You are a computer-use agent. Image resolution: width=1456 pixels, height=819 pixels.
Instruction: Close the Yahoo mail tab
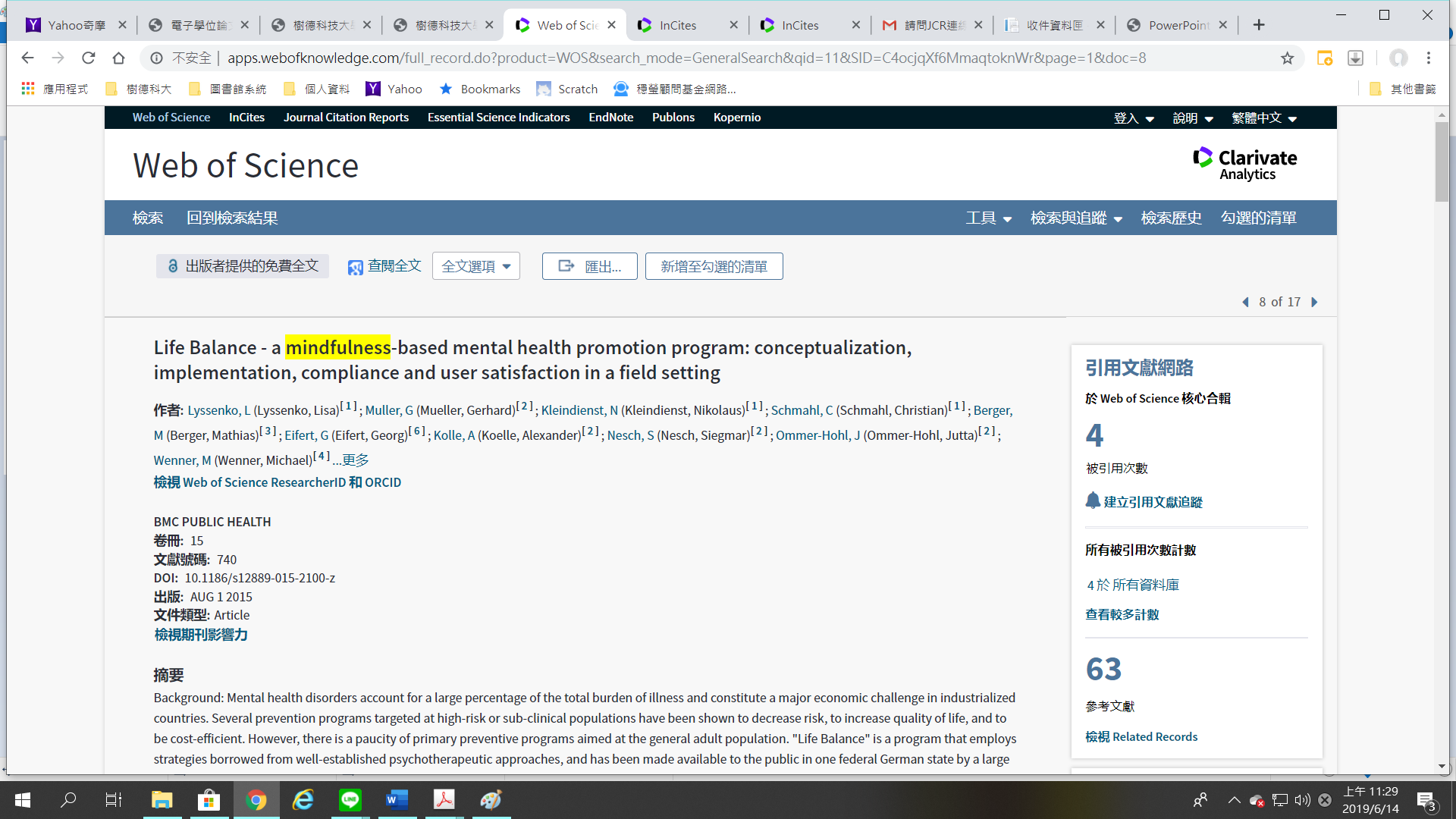coord(122,25)
